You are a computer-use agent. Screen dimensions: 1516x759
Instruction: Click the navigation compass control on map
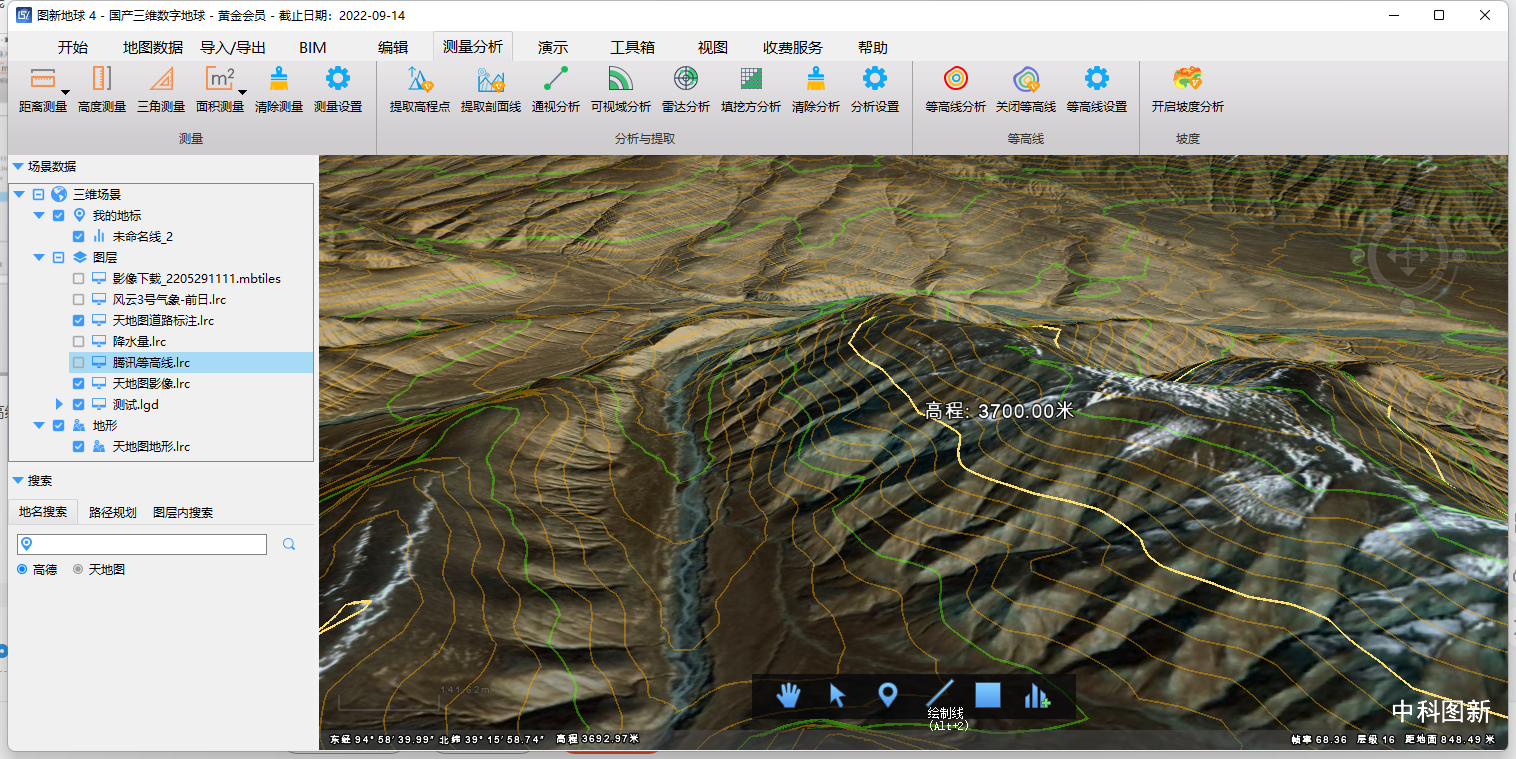pos(1407,258)
